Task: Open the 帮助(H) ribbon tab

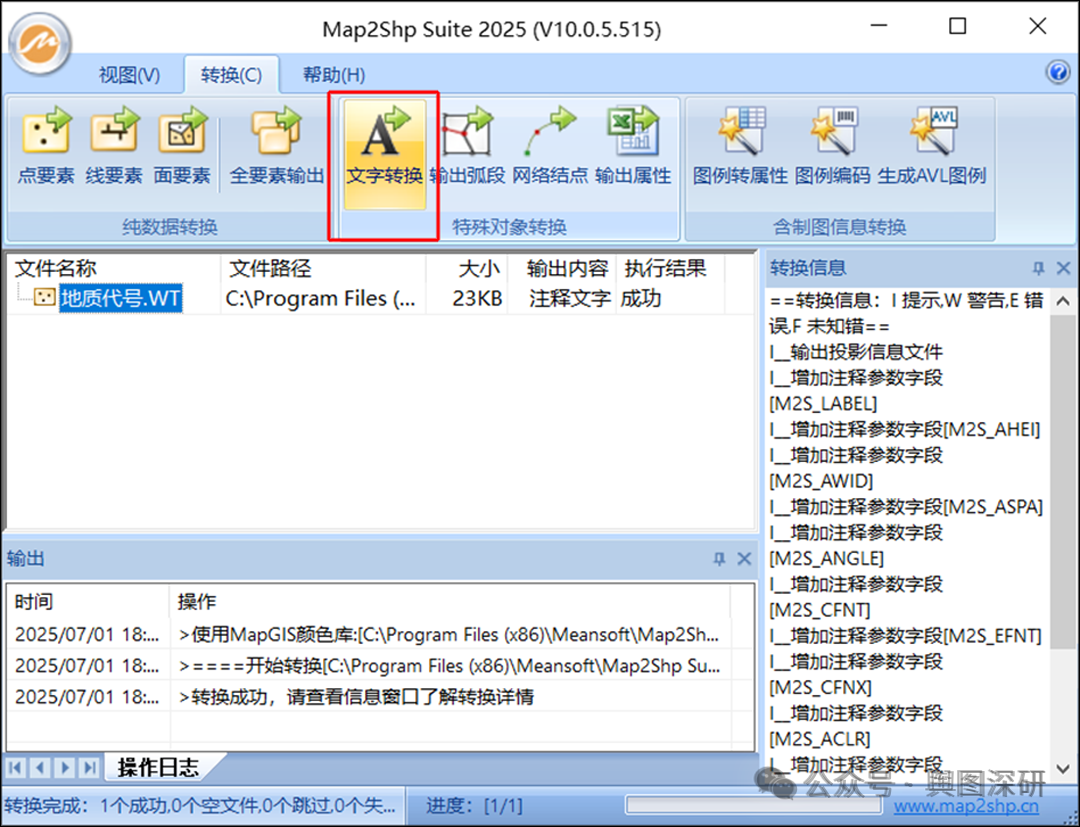Action: pos(334,74)
